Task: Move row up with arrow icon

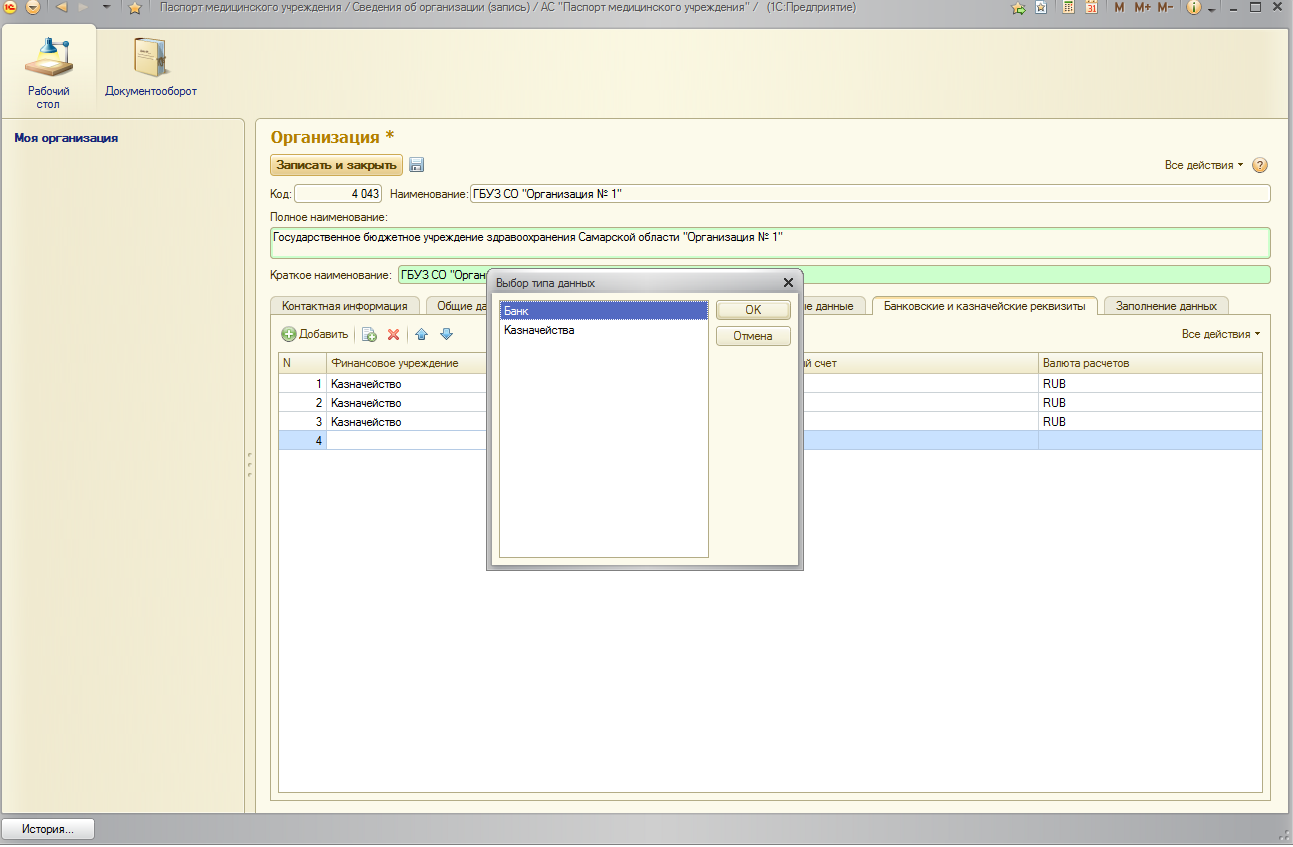Action: tap(422, 335)
